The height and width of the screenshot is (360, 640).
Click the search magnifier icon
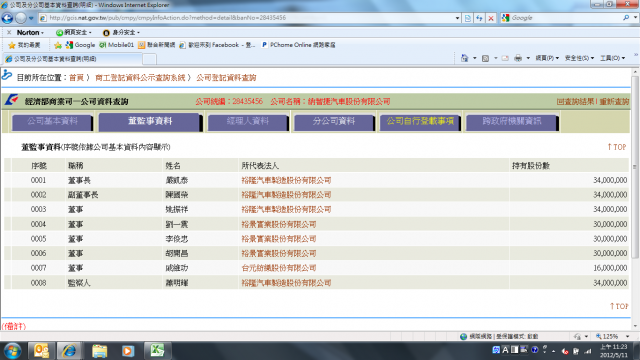coord(626,18)
